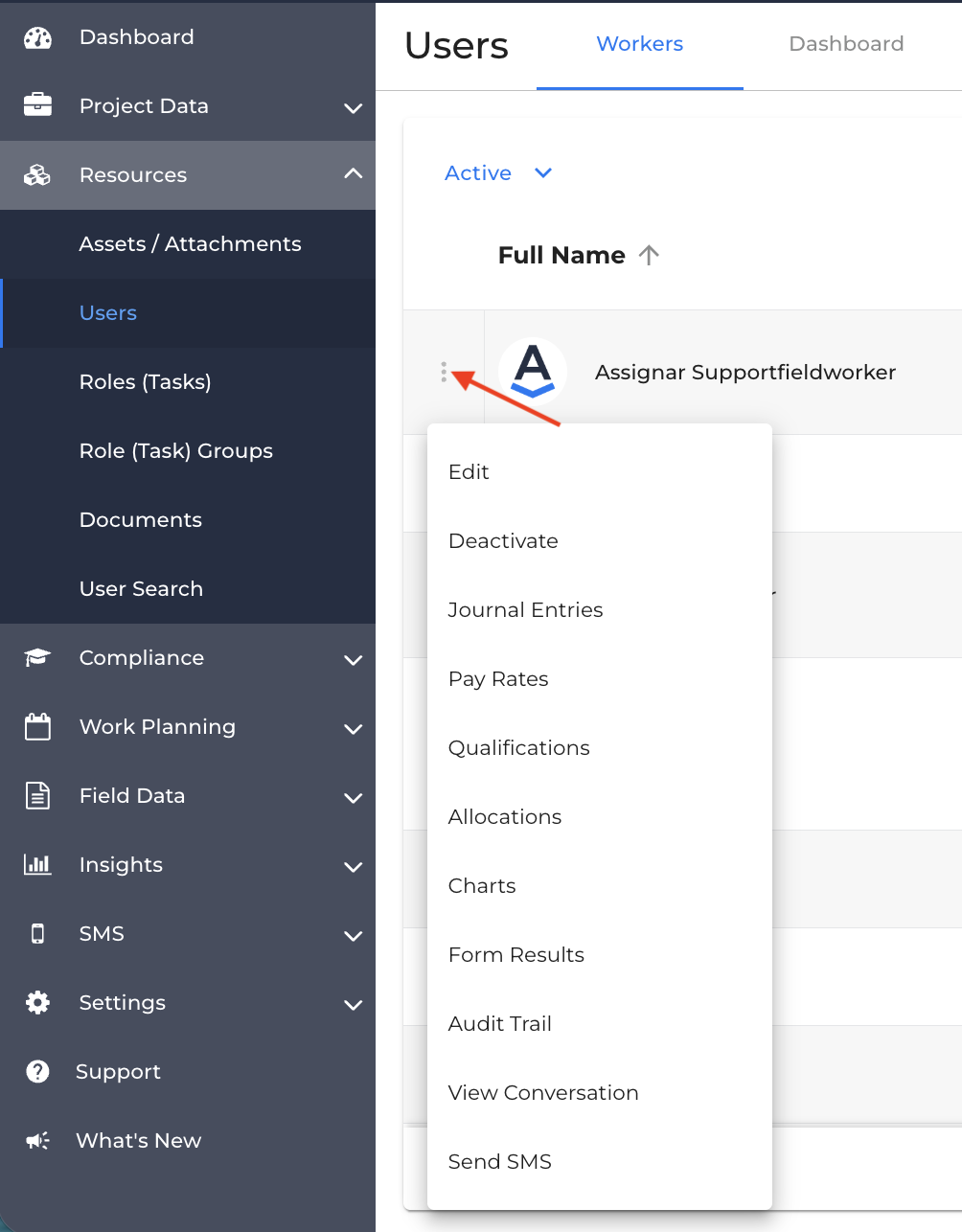The width and height of the screenshot is (962, 1232).
Task: Click the Support question mark icon
Action: point(37,1071)
